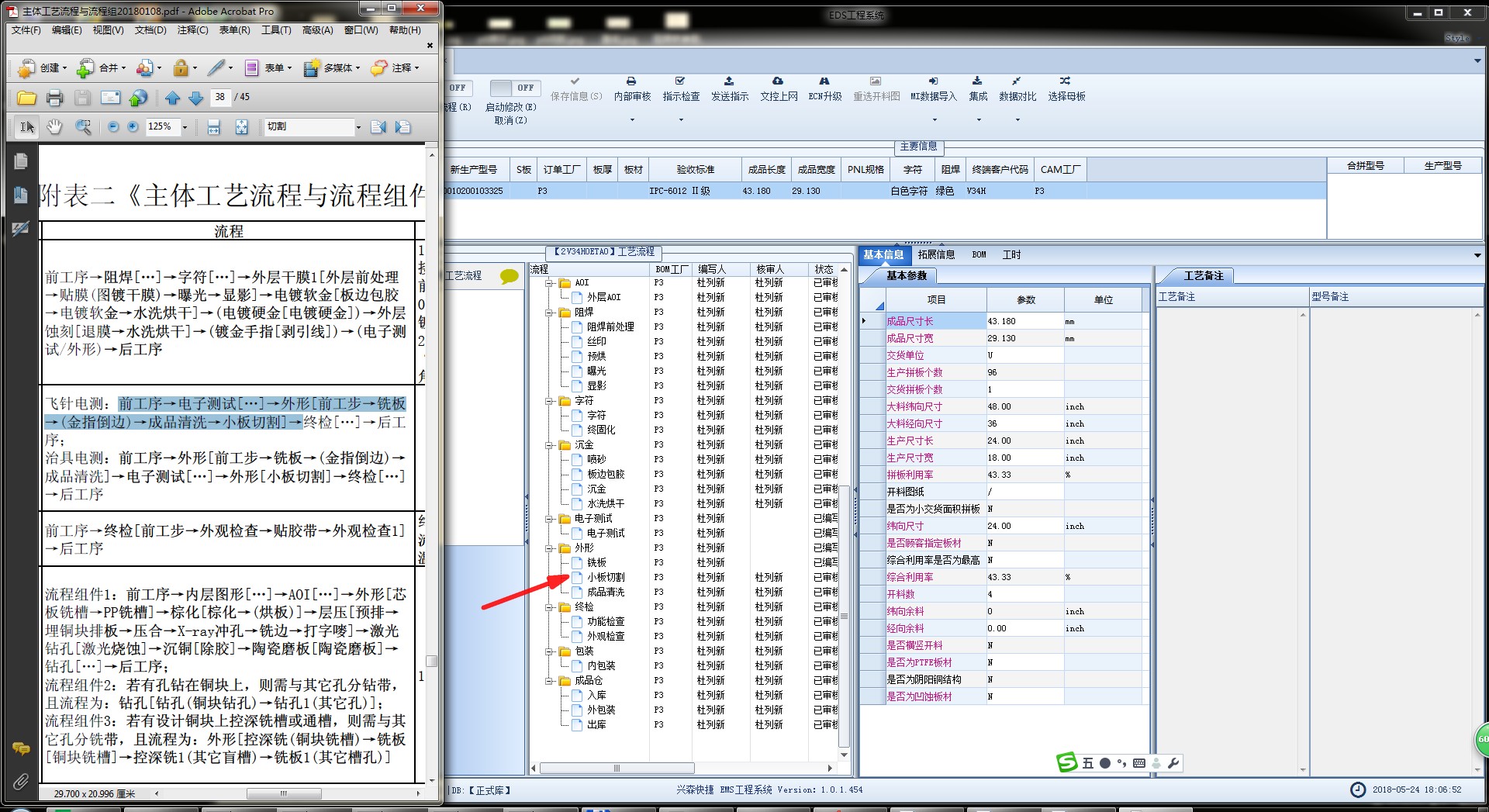The width and height of the screenshot is (1489, 812).
Task: Open the 数据对比 dropdown arrow
Action: point(1017,119)
